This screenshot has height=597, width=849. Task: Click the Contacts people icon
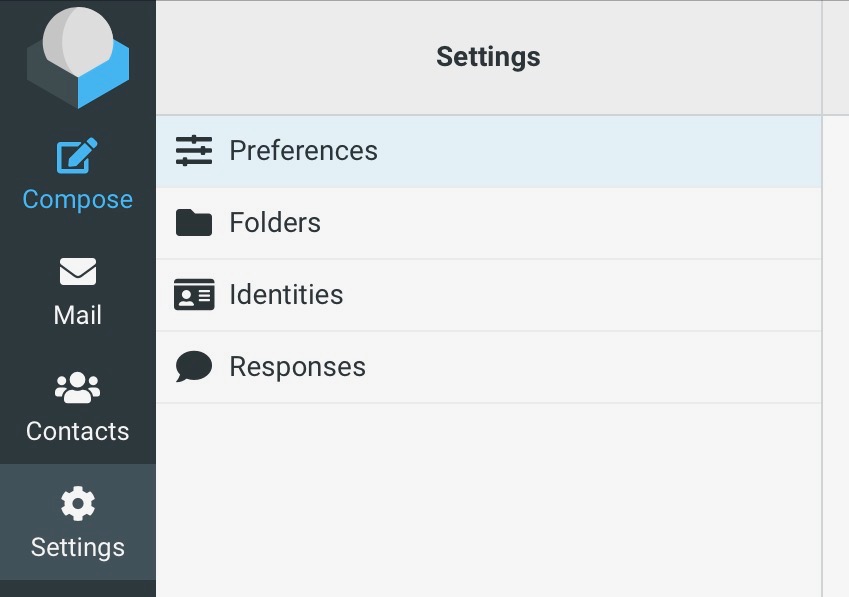[77, 388]
